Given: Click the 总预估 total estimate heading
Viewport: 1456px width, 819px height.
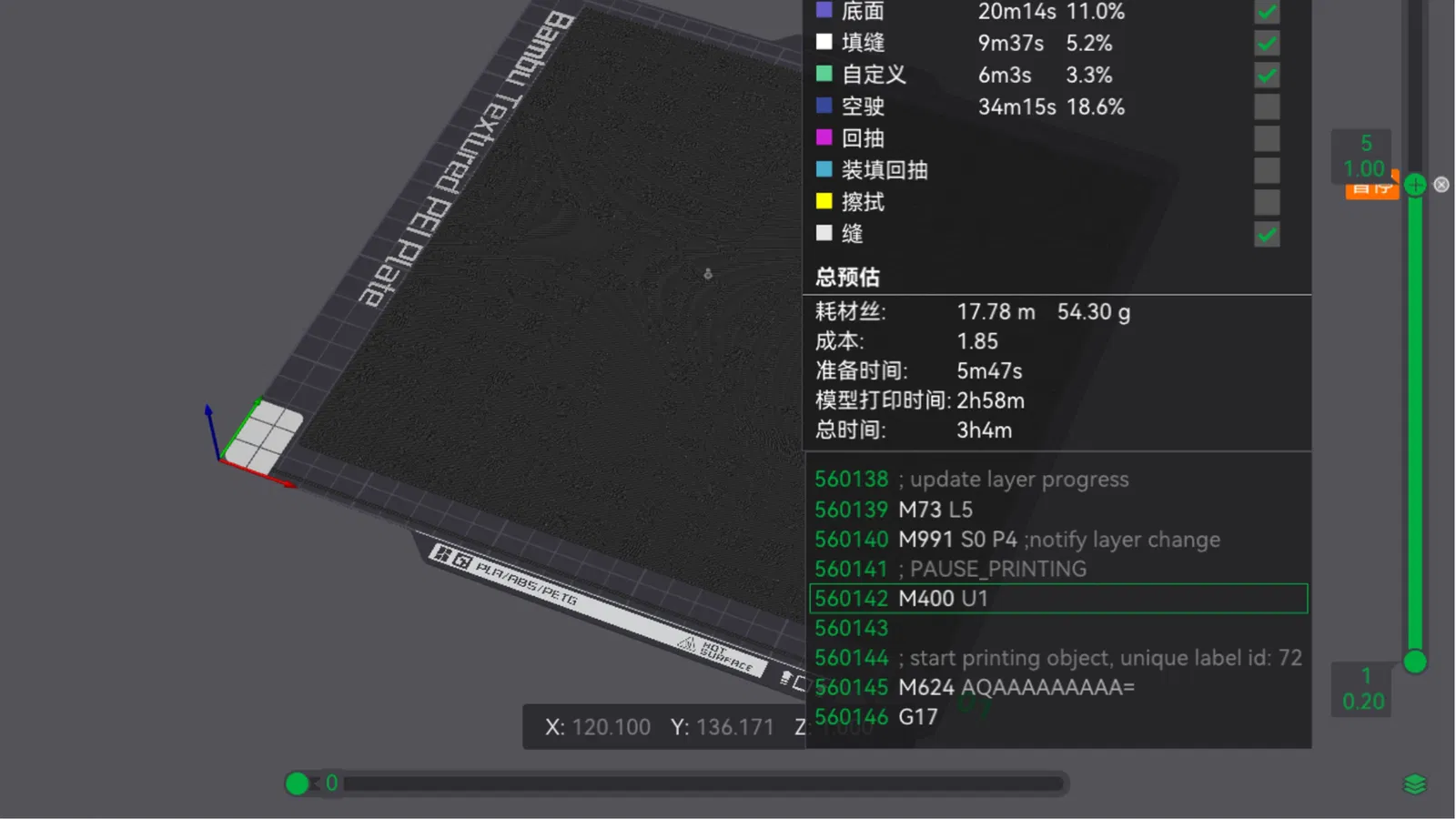Looking at the screenshot, I should [847, 277].
